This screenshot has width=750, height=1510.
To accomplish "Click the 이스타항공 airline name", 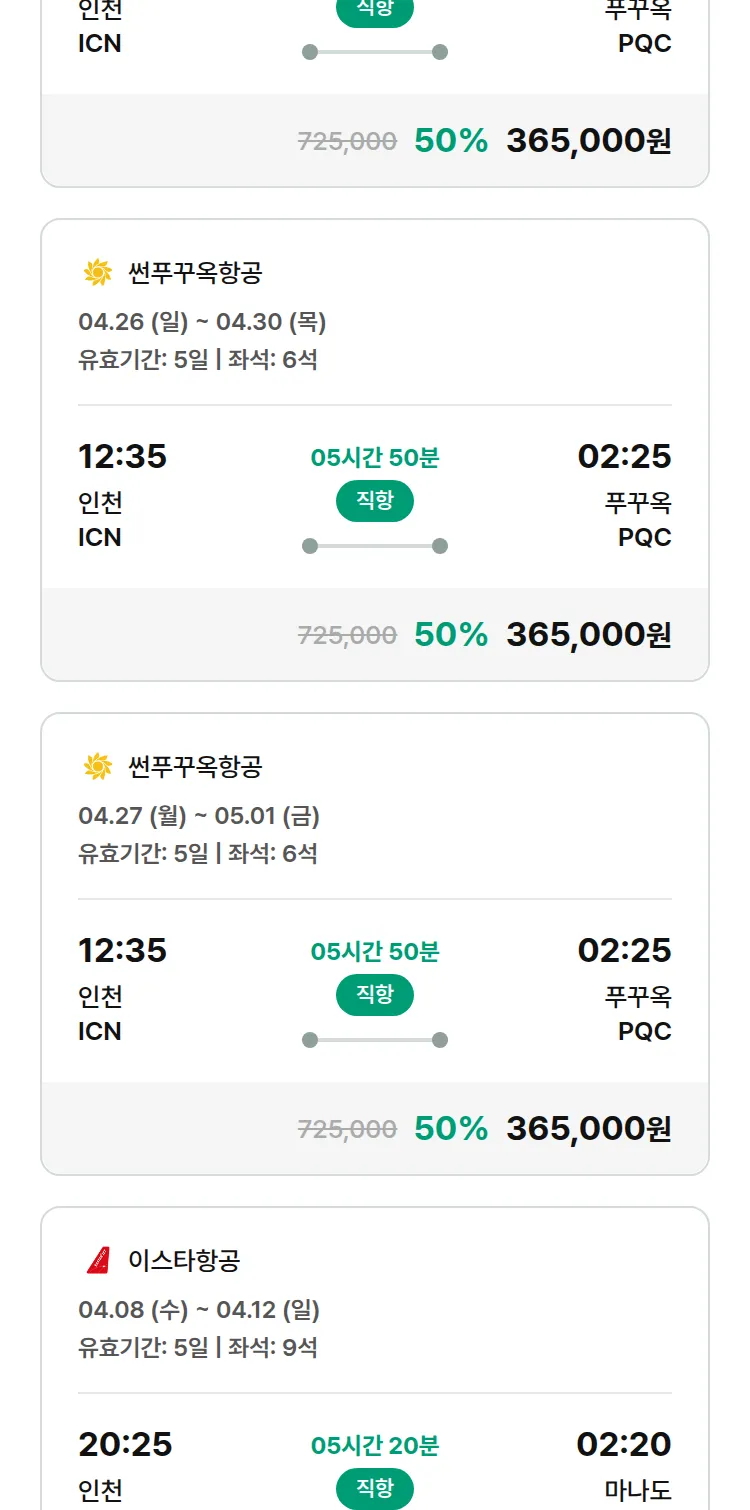I will tap(184, 1260).
